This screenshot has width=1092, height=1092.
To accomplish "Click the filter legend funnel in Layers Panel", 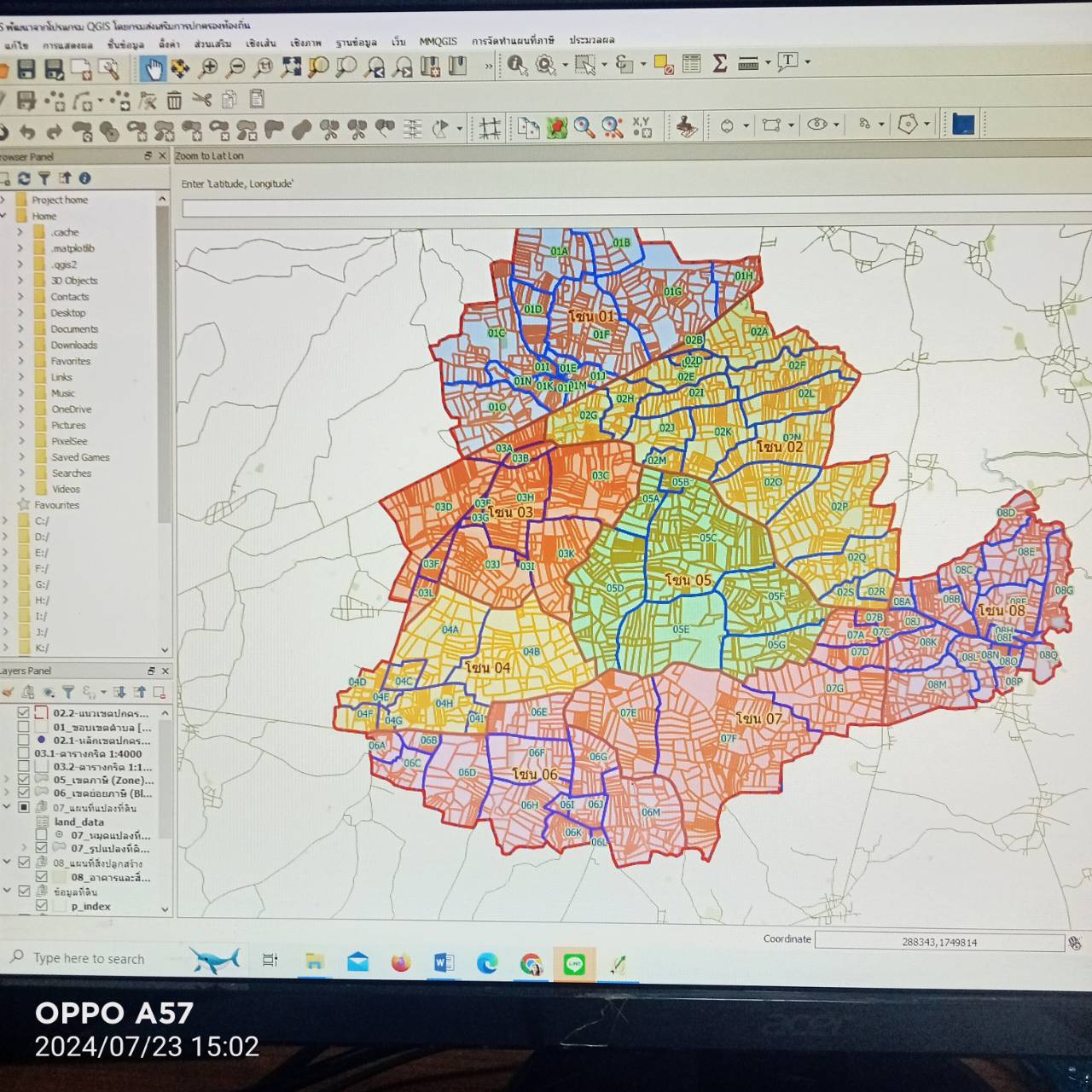I will click(x=68, y=693).
